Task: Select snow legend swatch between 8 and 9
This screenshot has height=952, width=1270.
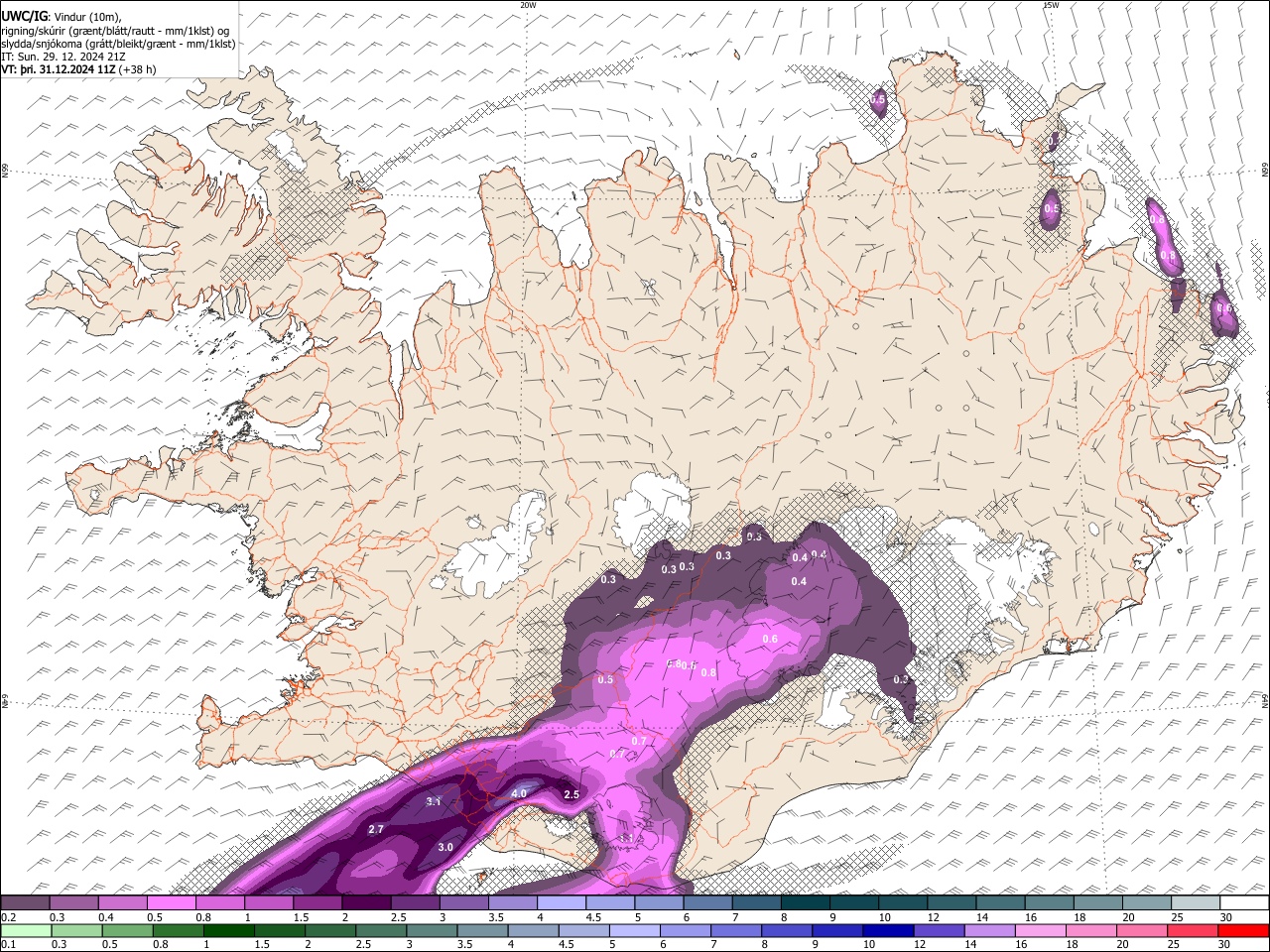Action: pos(805,903)
